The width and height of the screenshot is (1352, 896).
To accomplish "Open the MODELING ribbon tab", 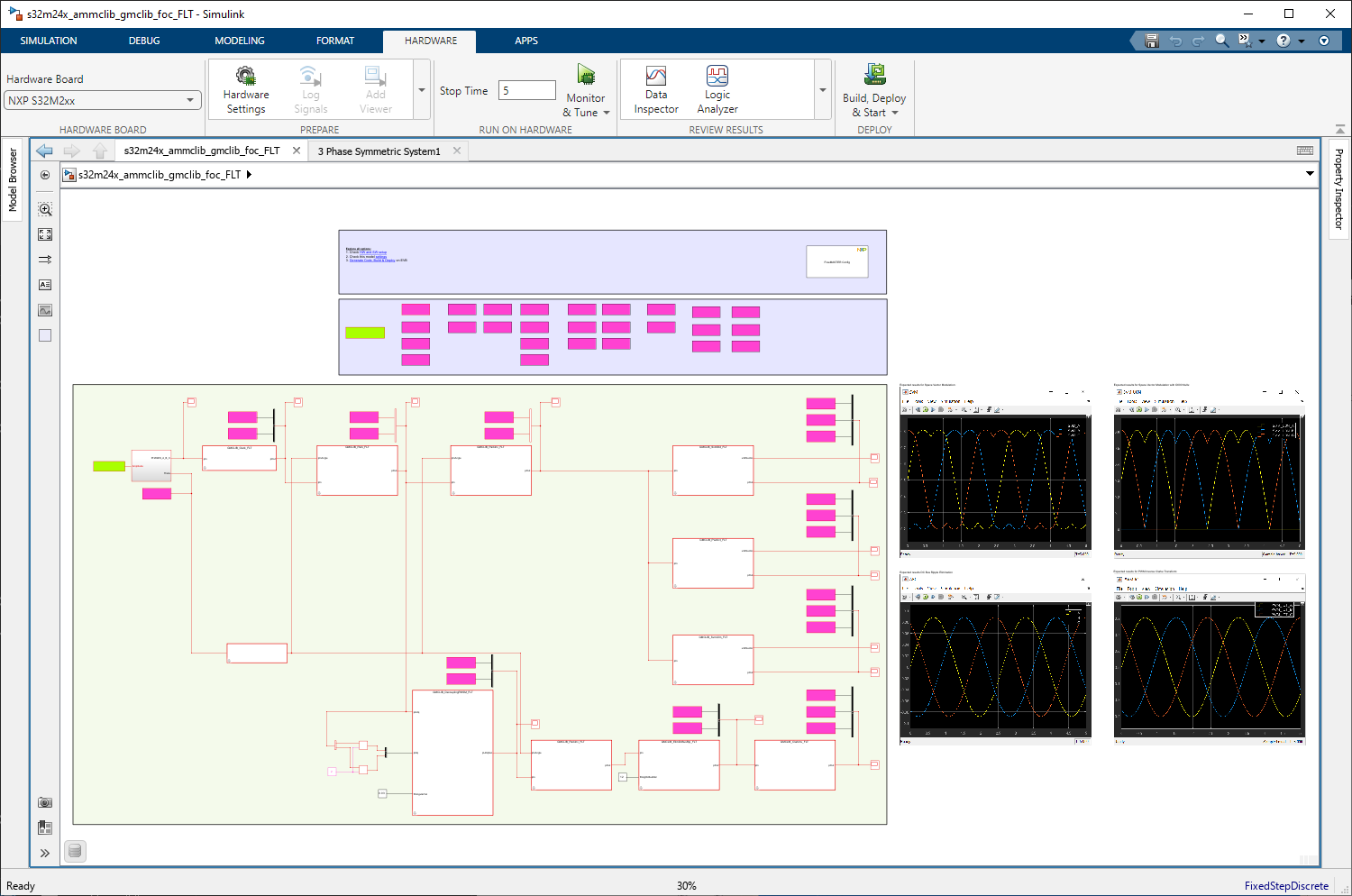I will [239, 41].
